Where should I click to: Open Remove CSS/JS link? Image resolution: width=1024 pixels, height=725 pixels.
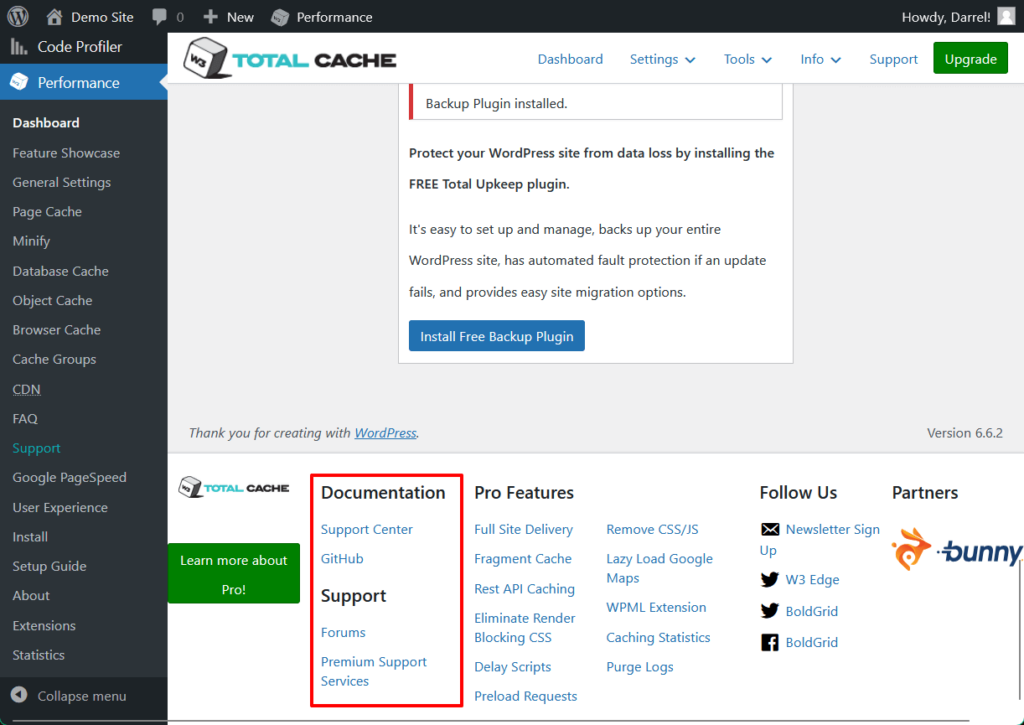(652, 529)
